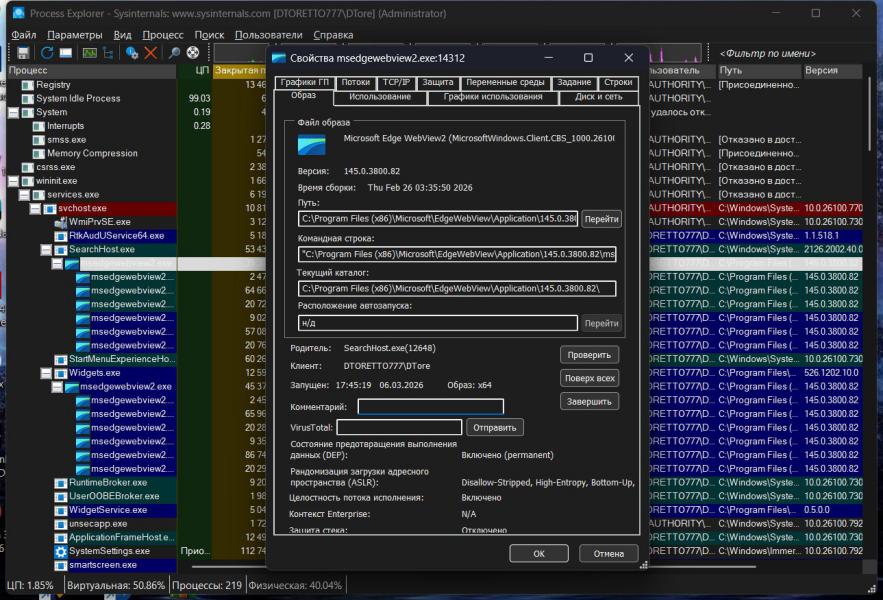Click the Save floppy disk toolbar icon
883x600 pixels.
tap(23, 52)
